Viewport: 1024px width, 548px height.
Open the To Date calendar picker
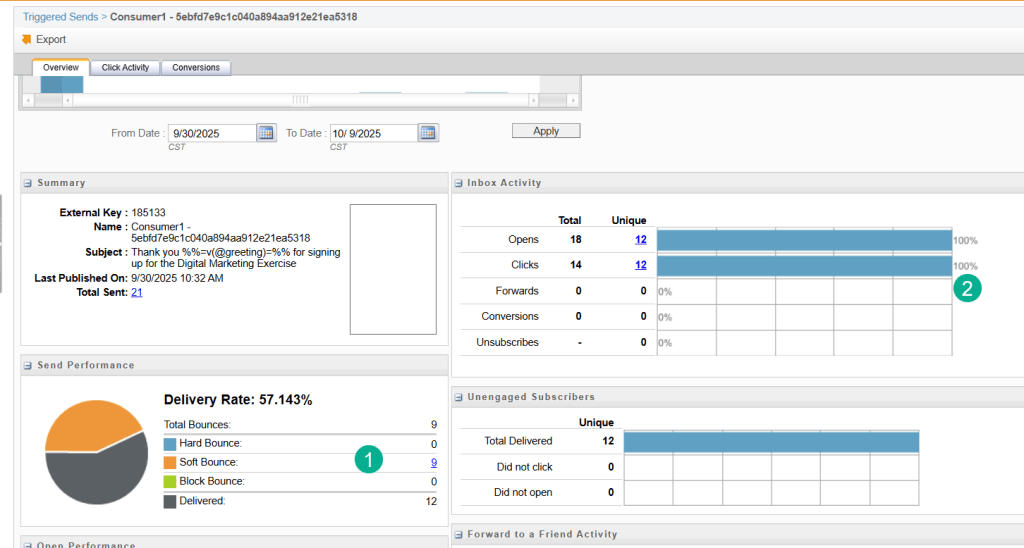(x=428, y=133)
